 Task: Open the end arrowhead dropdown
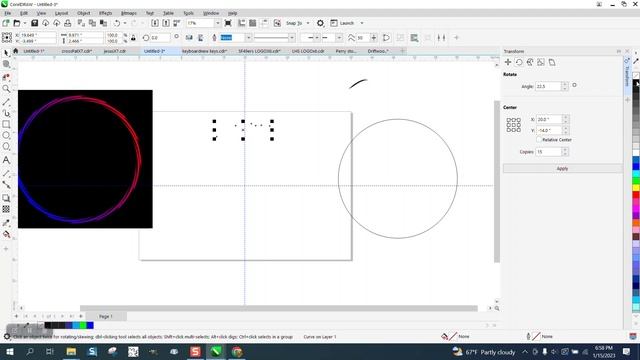pos(339,38)
